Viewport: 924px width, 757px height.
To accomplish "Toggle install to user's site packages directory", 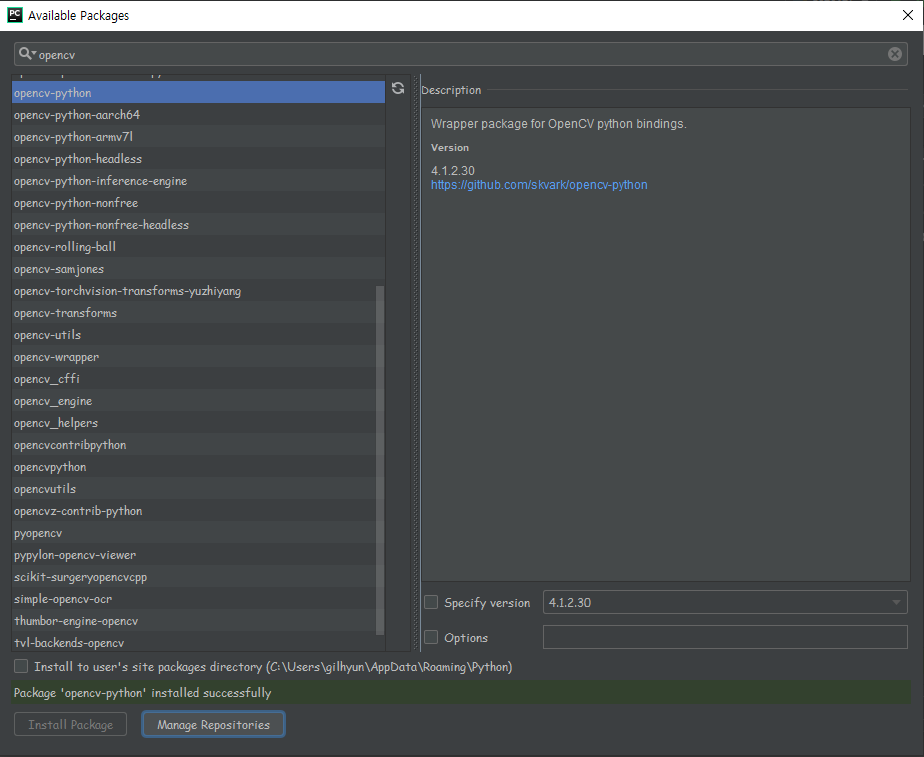I will click(x=21, y=666).
